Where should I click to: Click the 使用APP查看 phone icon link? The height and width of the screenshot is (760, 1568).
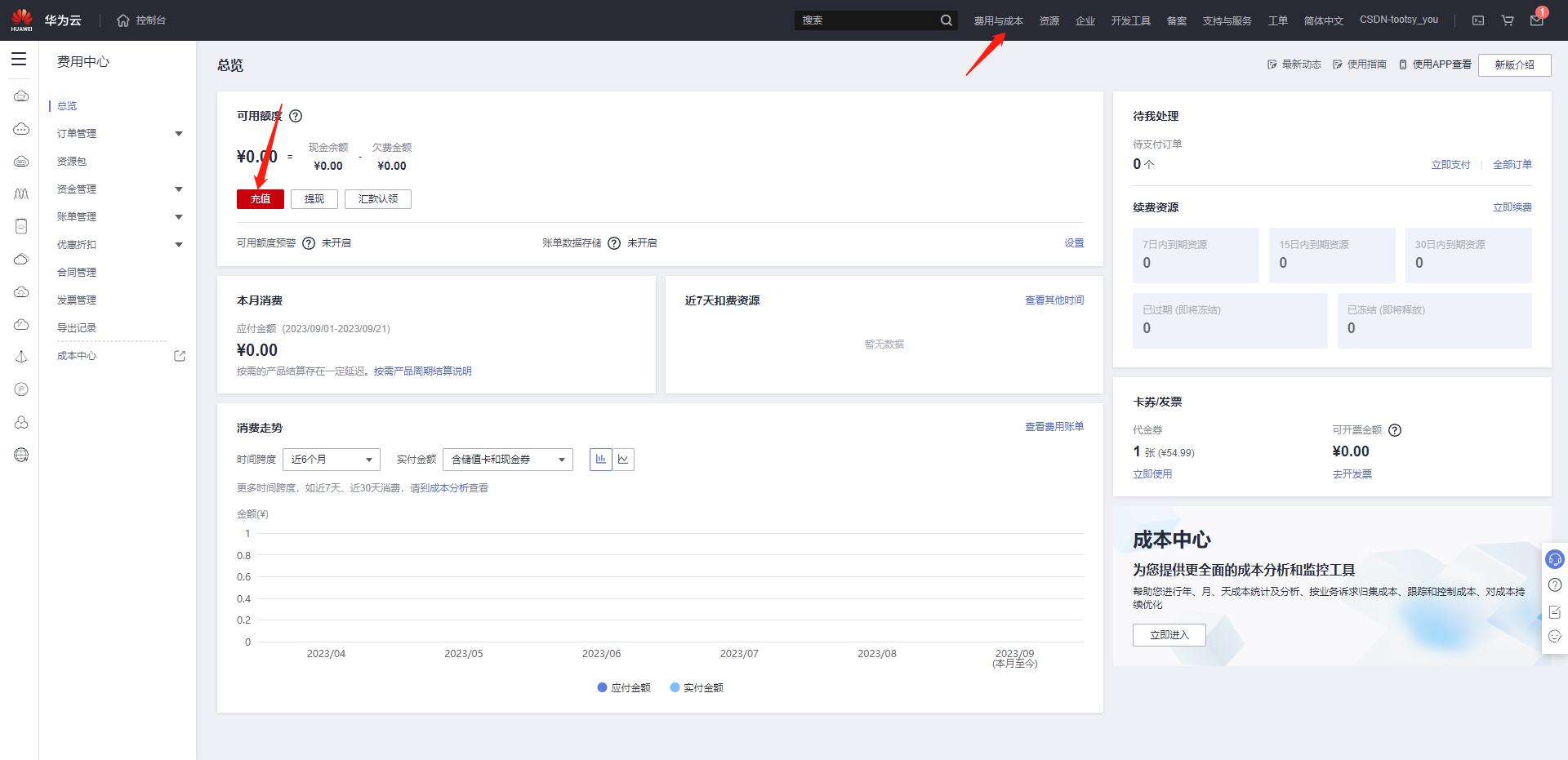[x=1435, y=64]
